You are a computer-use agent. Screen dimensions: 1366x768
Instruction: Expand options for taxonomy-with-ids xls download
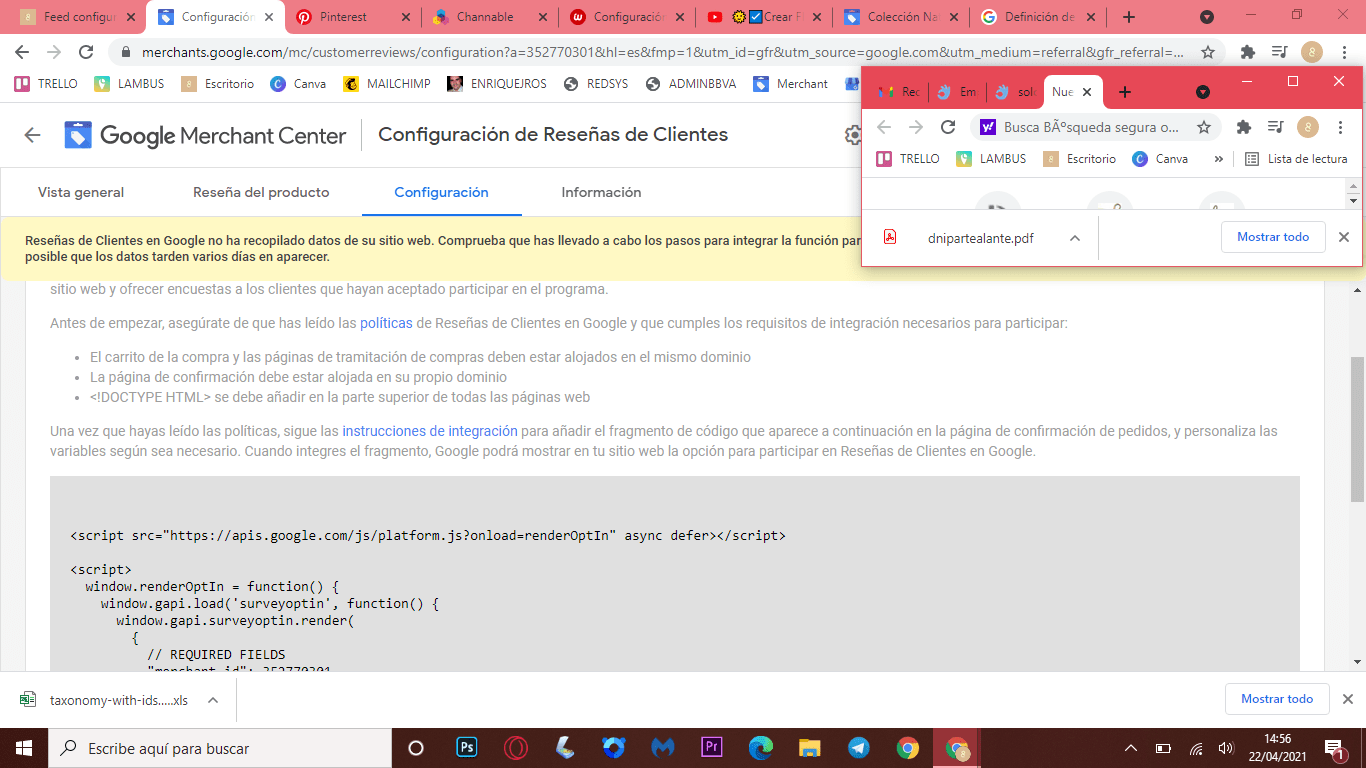(213, 700)
